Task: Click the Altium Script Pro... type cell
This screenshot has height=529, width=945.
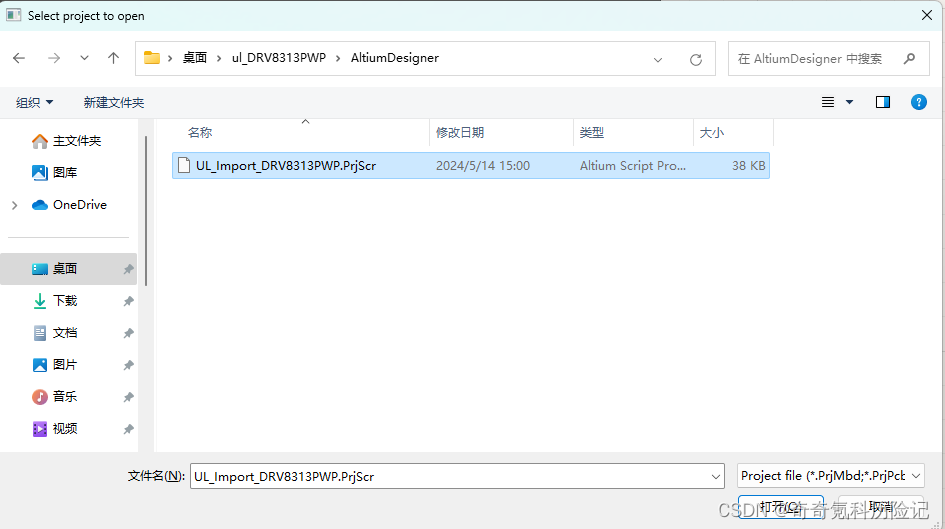Action: (x=633, y=166)
